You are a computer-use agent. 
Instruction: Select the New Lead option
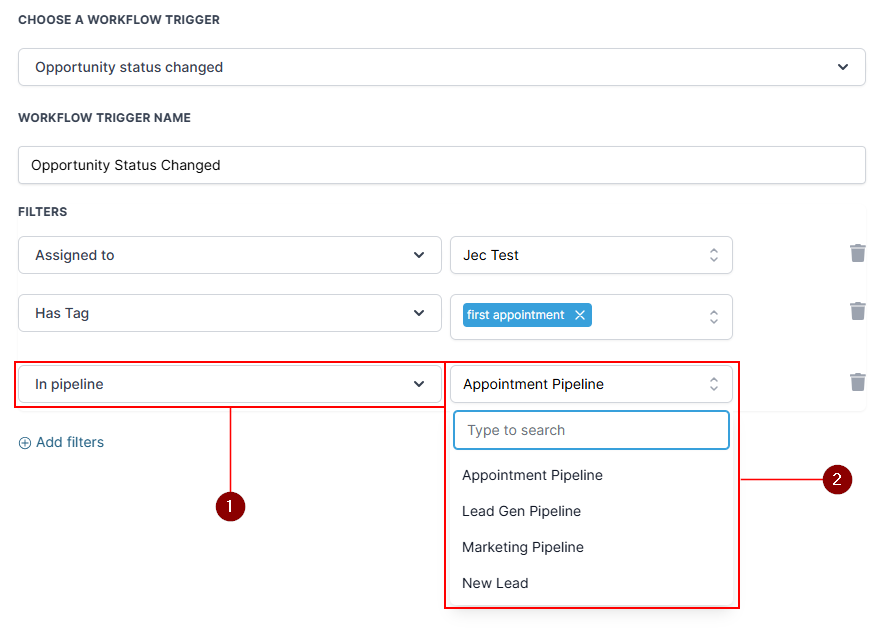495,583
